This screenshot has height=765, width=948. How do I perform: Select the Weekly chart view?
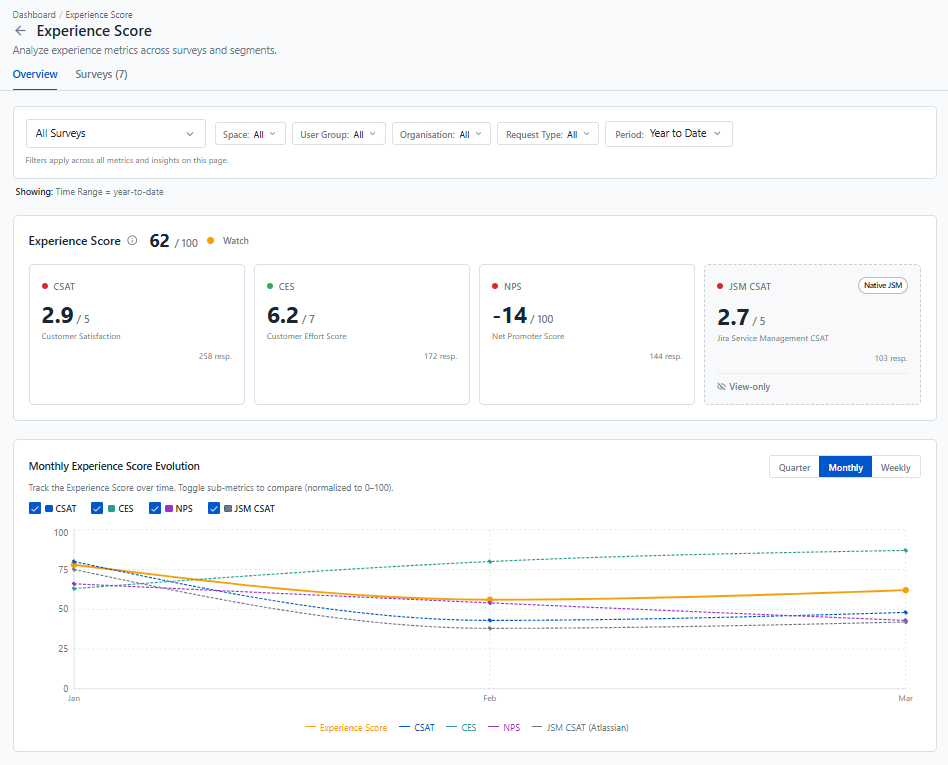895,467
